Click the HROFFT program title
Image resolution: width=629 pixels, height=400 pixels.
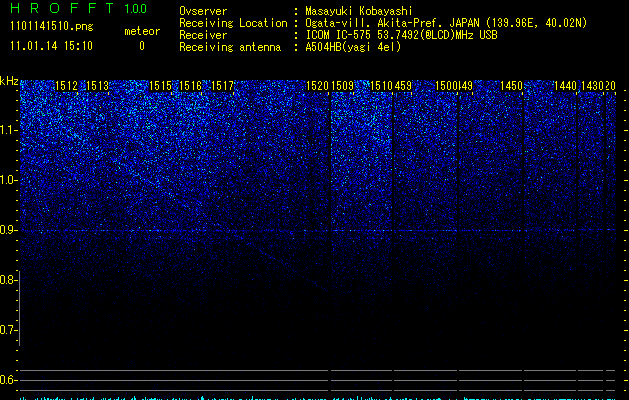coord(62,8)
